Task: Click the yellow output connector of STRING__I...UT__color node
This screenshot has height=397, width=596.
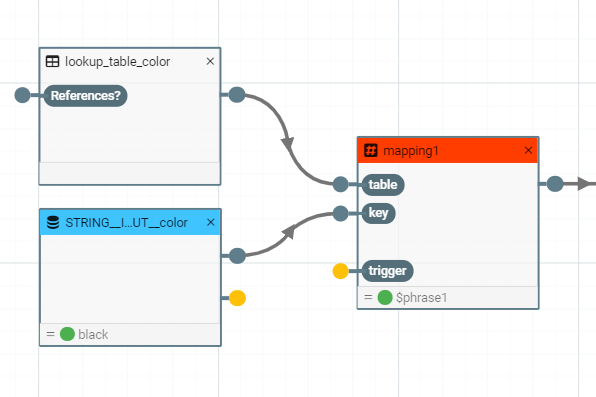Action: (x=237, y=298)
